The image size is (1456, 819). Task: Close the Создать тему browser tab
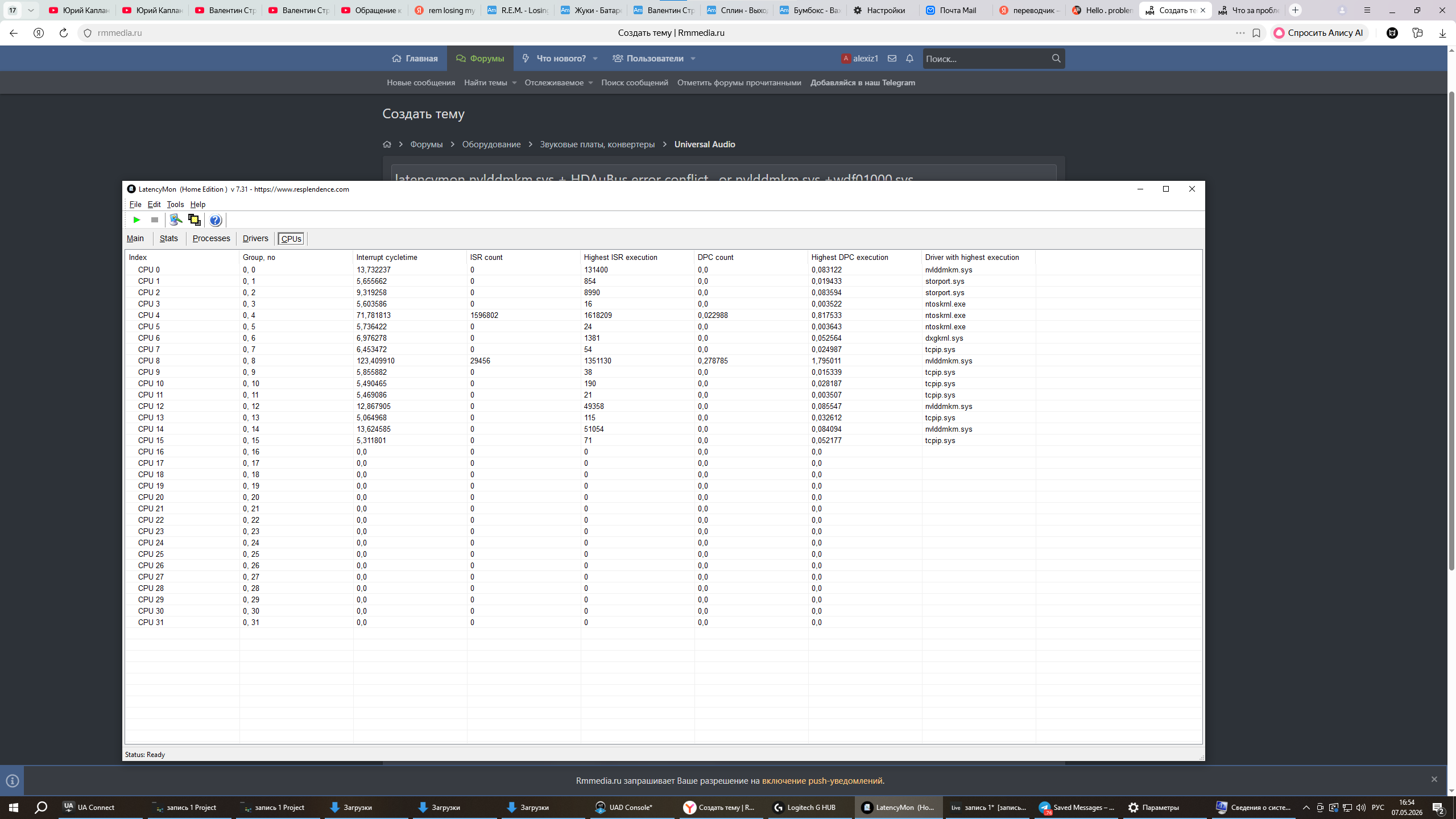pyautogui.click(x=1203, y=10)
